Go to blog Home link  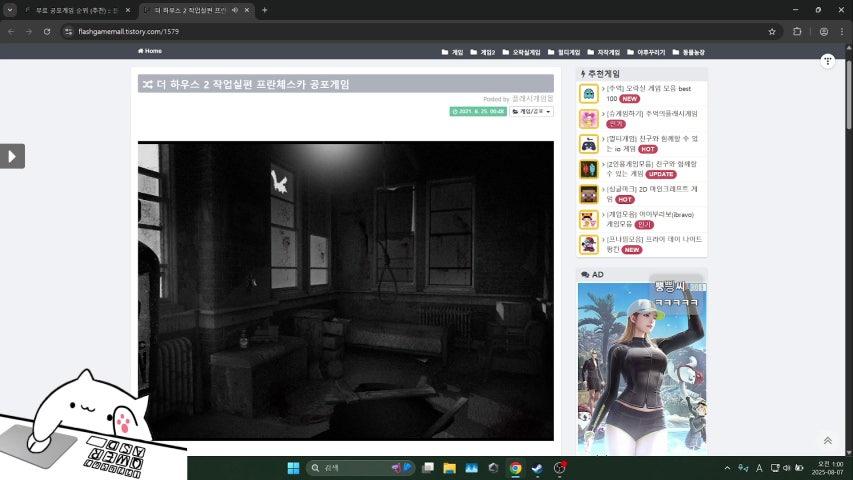(x=150, y=51)
